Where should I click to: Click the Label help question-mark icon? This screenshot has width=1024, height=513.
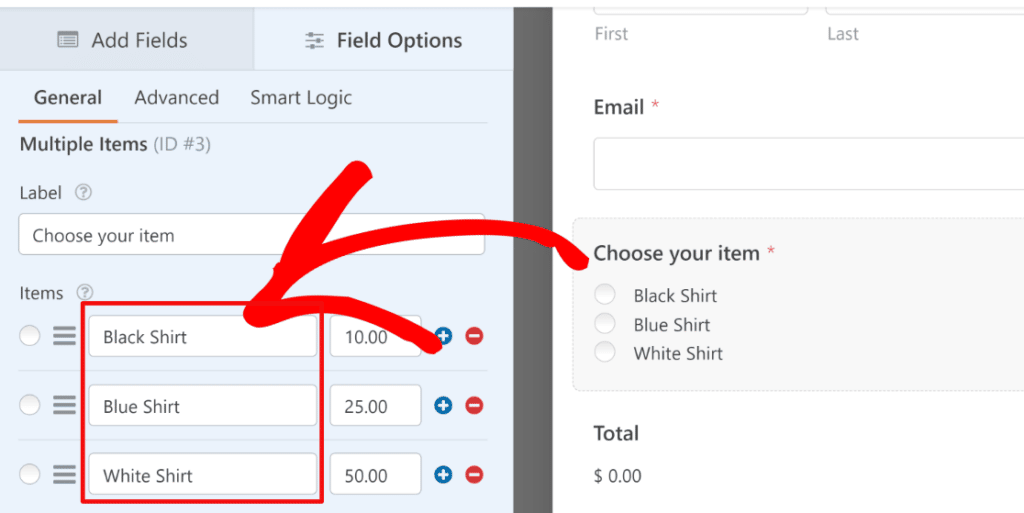pos(83,193)
